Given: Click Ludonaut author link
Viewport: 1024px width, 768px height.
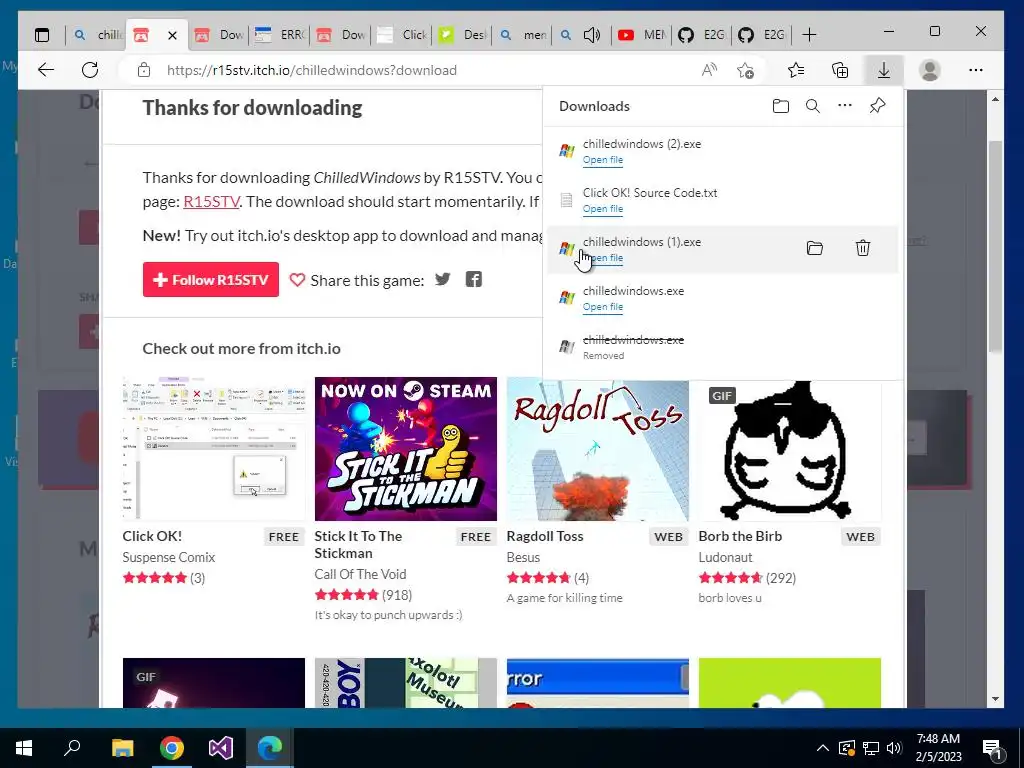Looking at the screenshot, I should pos(725,557).
